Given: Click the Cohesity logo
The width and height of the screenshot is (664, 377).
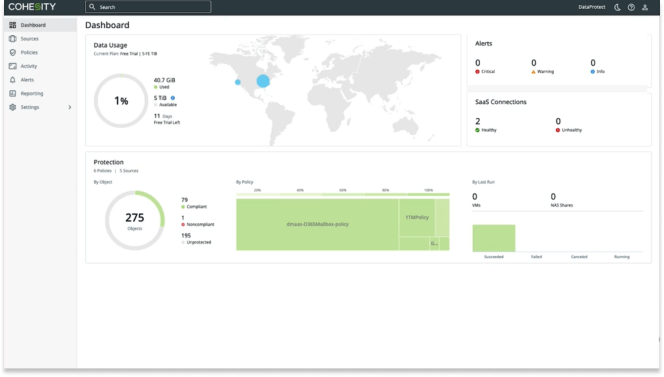Looking at the screenshot, I should [32, 7].
